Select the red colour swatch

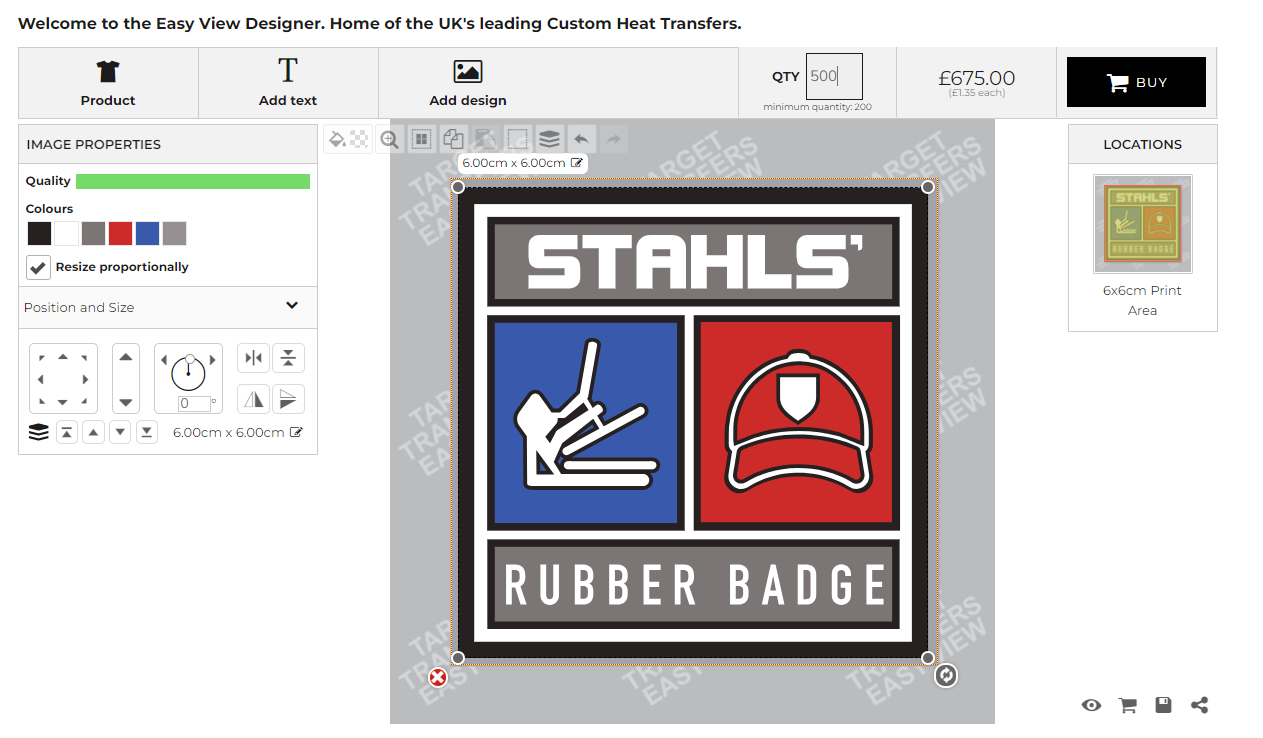(x=120, y=234)
